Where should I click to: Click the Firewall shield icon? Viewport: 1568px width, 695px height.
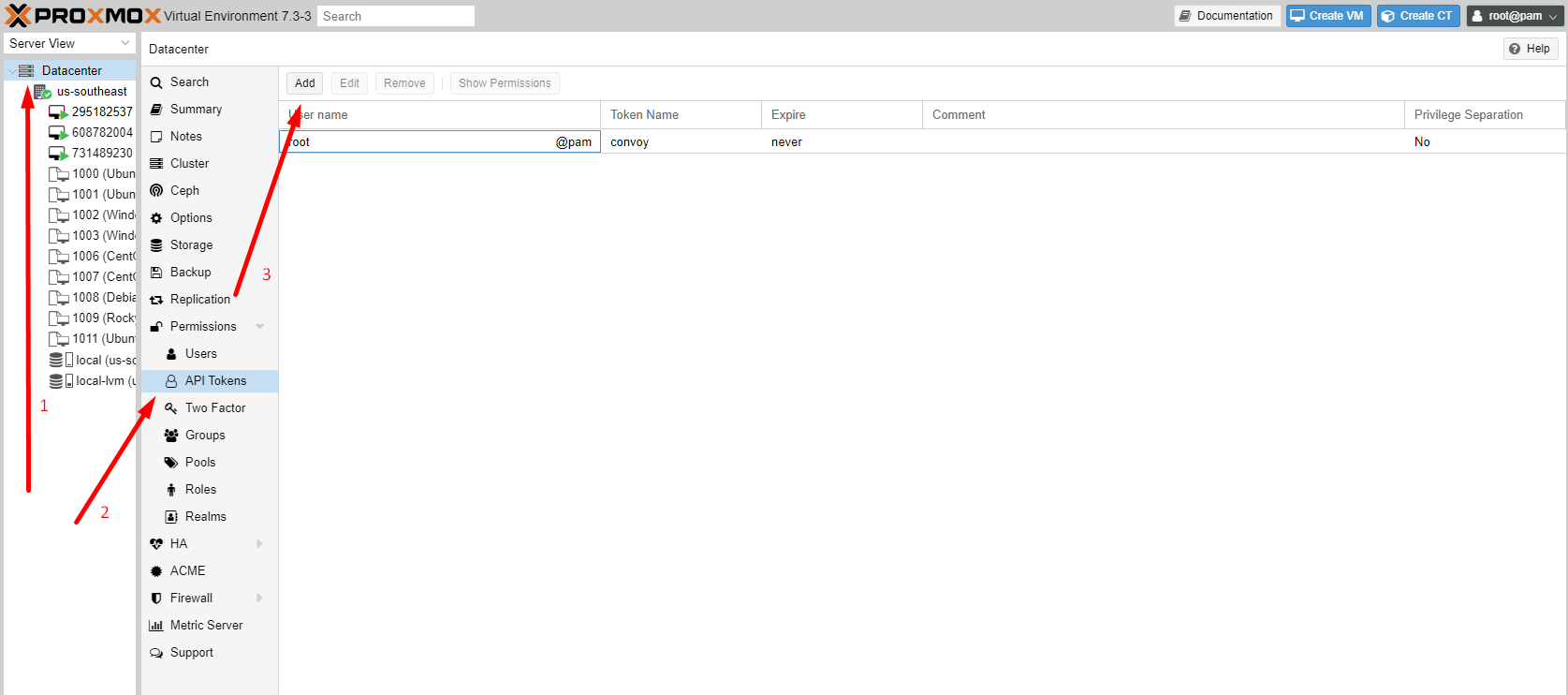coord(156,599)
